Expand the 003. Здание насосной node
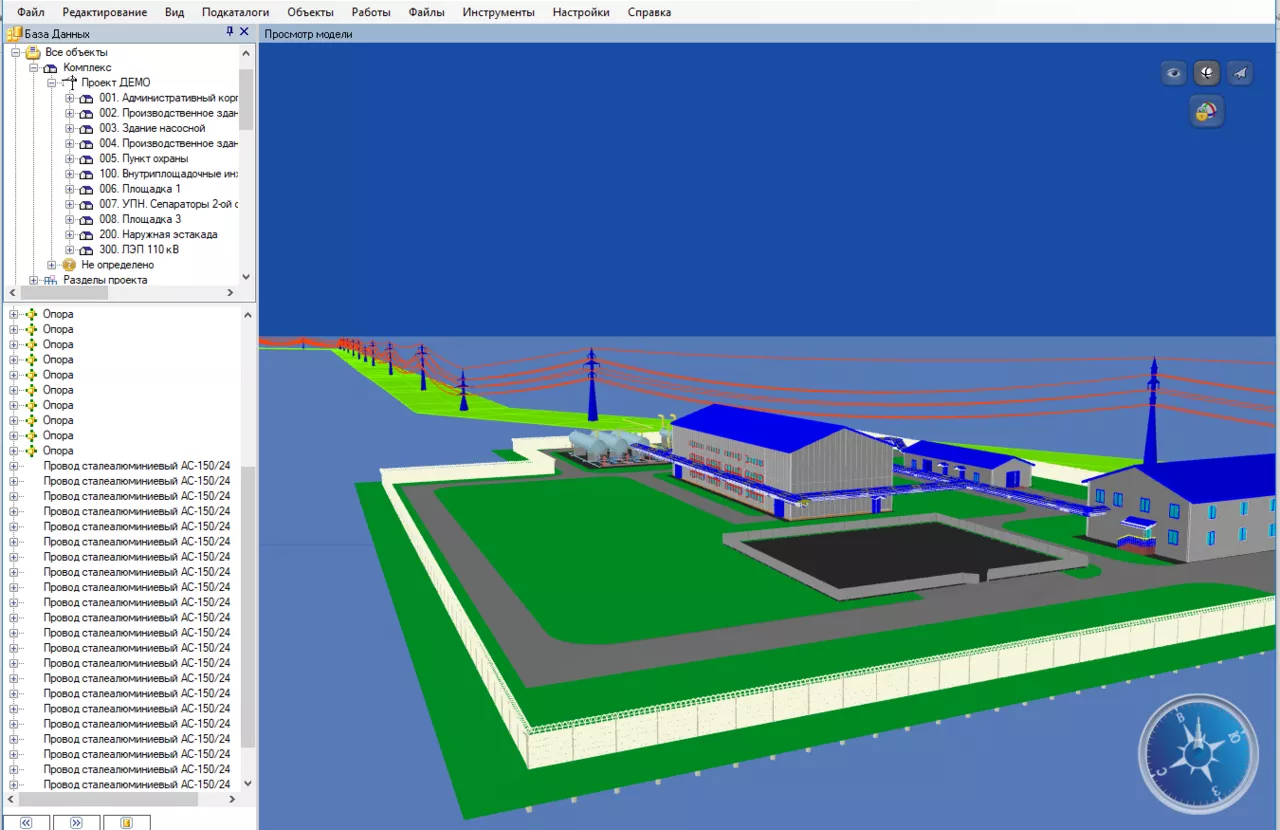Viewport: 1280px width, 830px height. point(70,128)
